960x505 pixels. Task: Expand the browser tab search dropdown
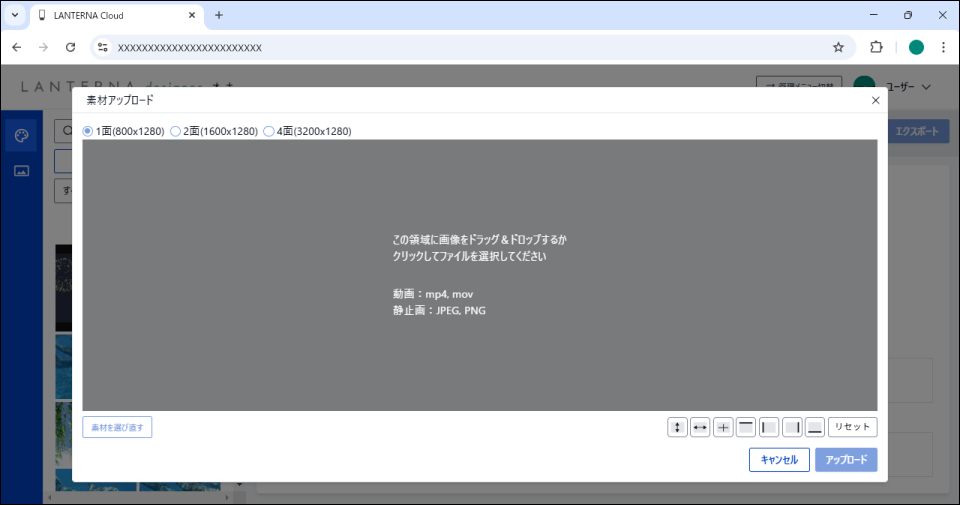point(15,15)
